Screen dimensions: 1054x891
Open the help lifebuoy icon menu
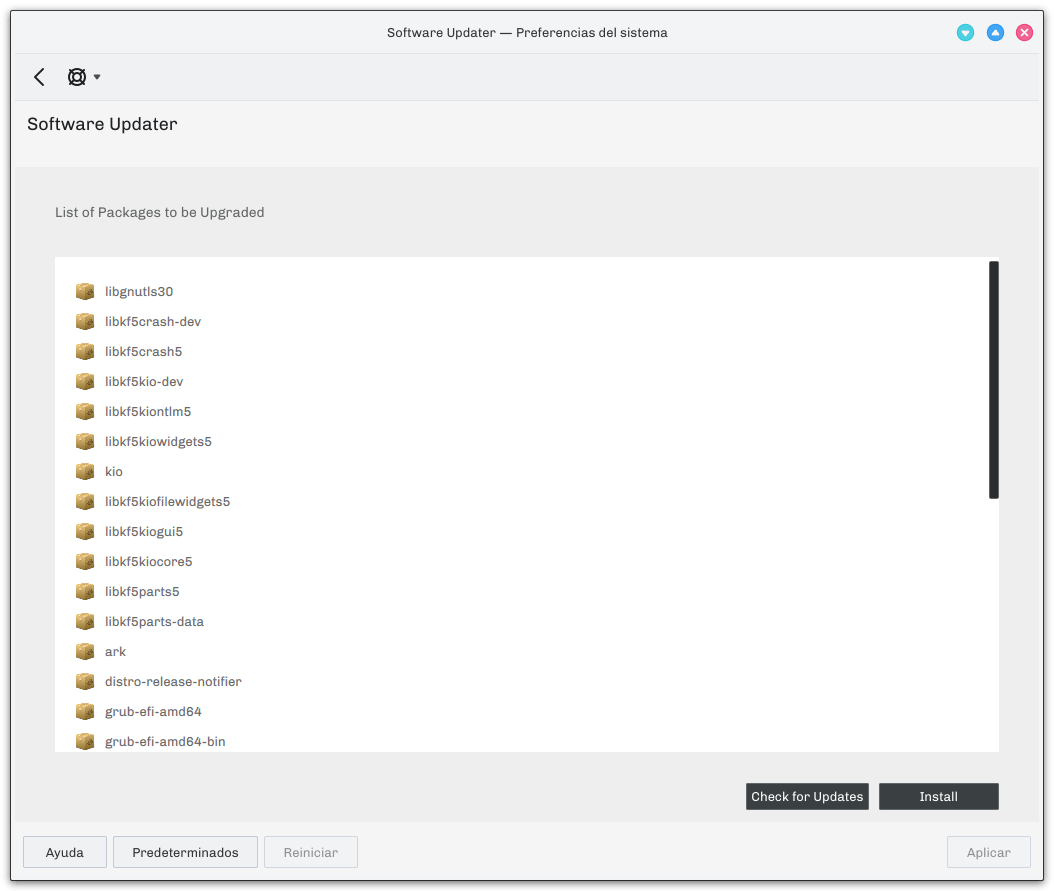[x=77, y=77]
